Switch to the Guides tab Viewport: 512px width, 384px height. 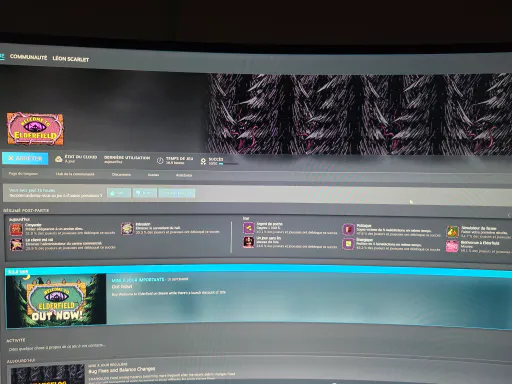[153, 175]
